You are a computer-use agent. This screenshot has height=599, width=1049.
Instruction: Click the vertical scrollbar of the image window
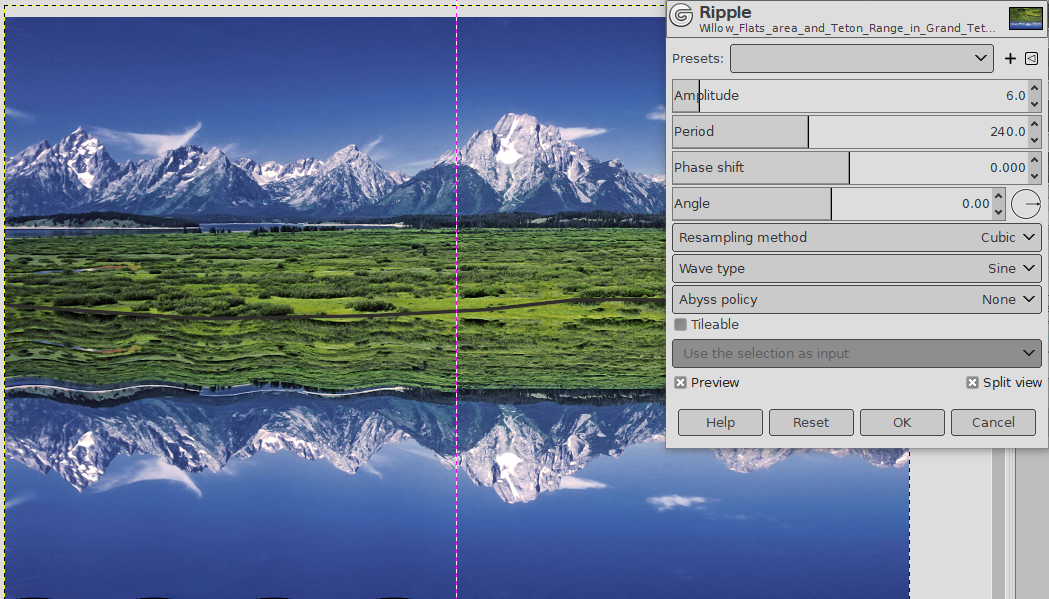[x=999, y=523]
